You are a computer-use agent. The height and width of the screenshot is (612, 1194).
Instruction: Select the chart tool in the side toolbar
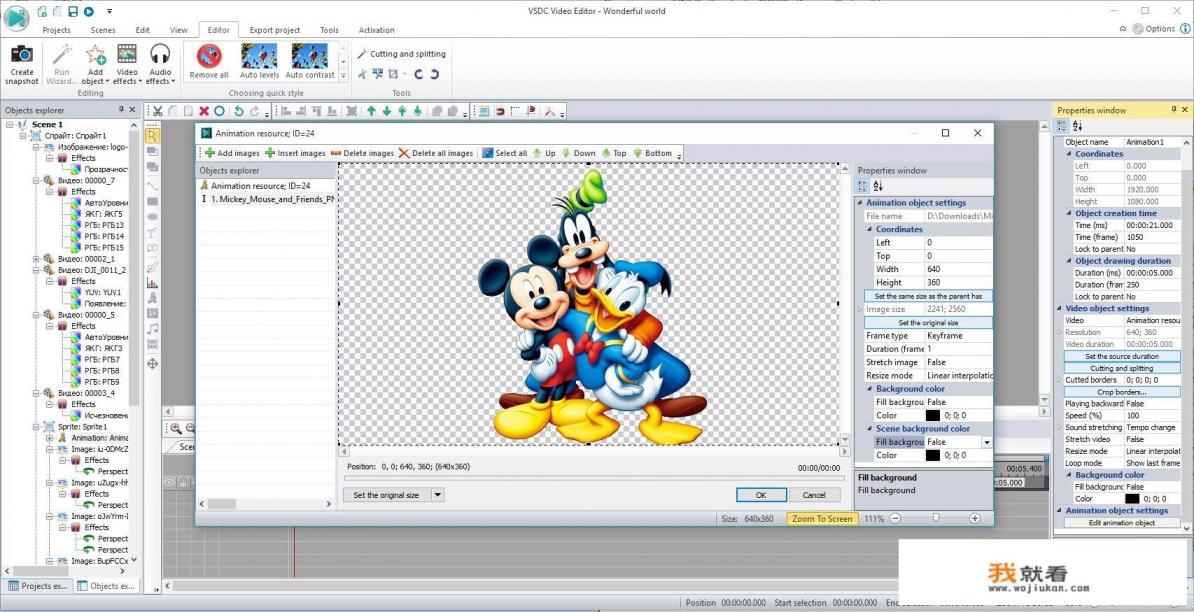[x=152, y=282]
